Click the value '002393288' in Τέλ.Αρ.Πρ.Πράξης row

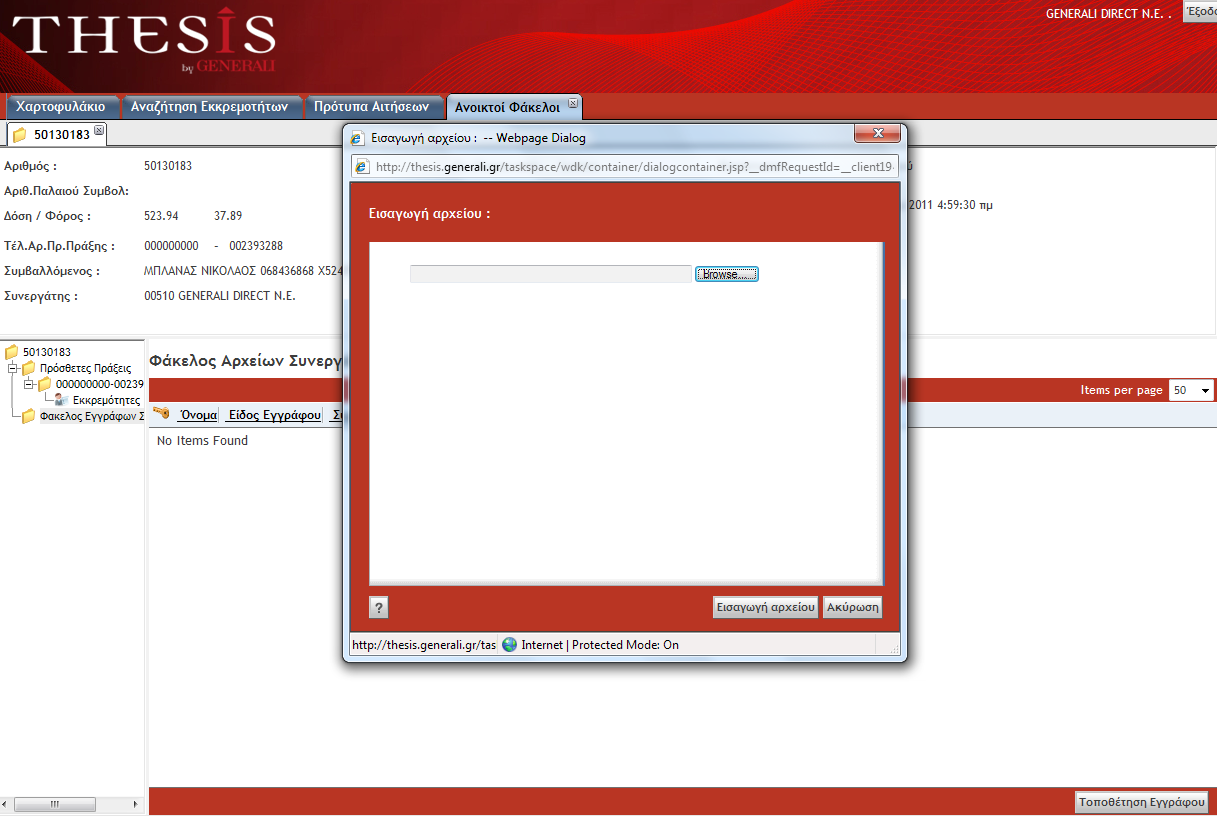[x=256, y=246]
